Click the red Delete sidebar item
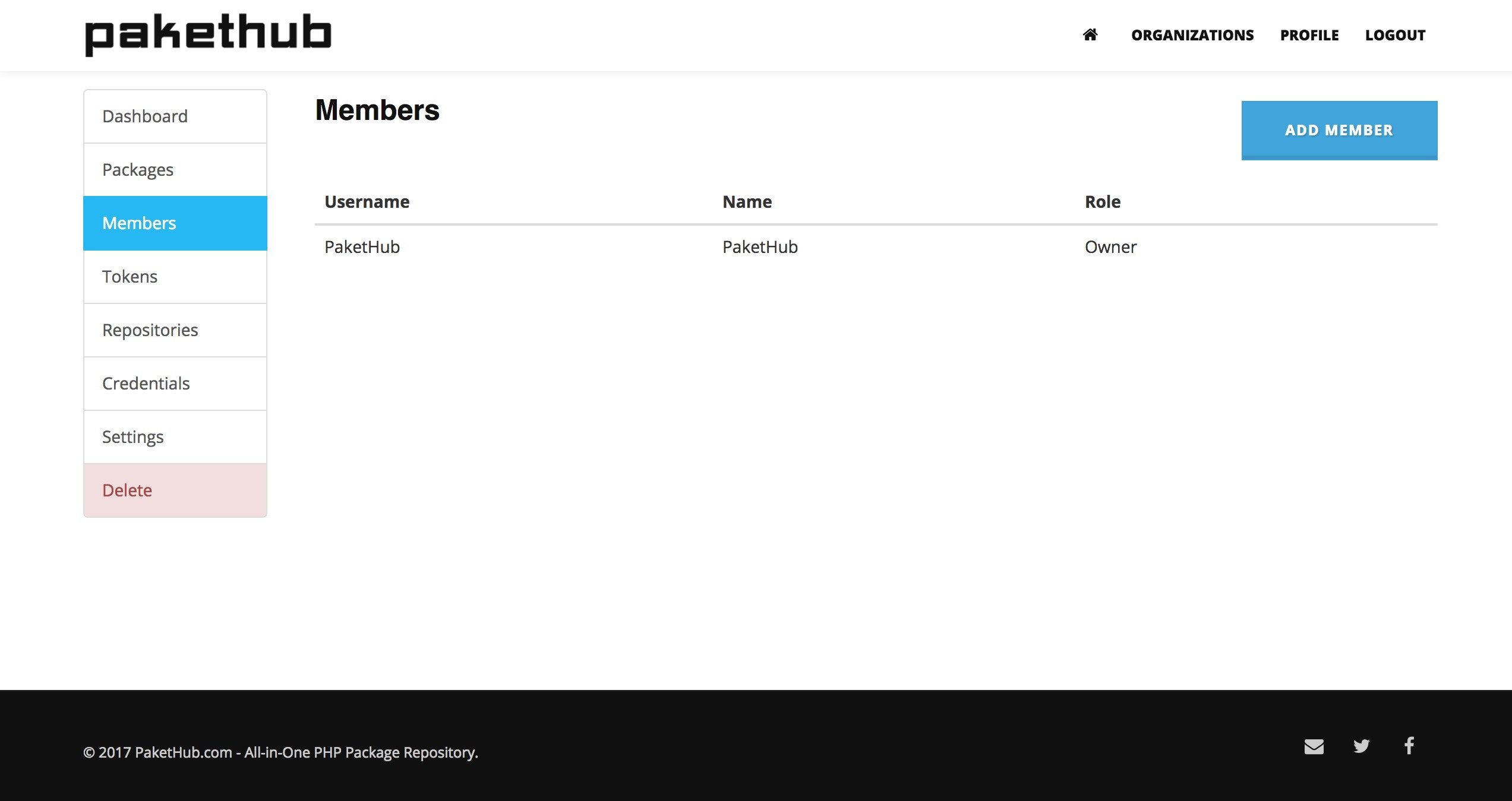Image resolution: width=1512 pixels, height=801 pixels. (175, 490)
